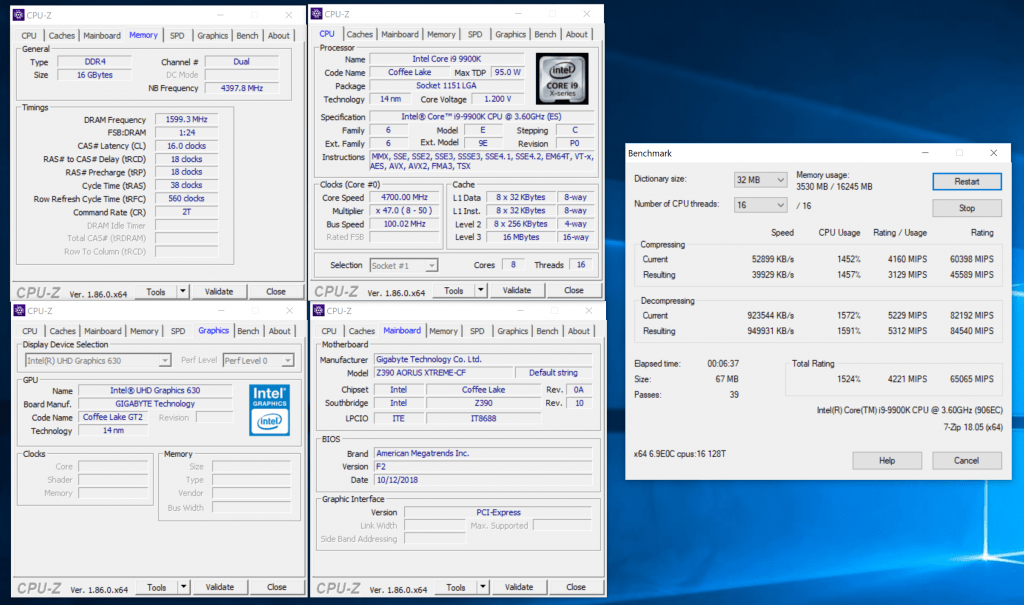Switch to the Memory tab in the Graphics window
The height and width of the screenshot is (605, 1024).
[144, 331]
